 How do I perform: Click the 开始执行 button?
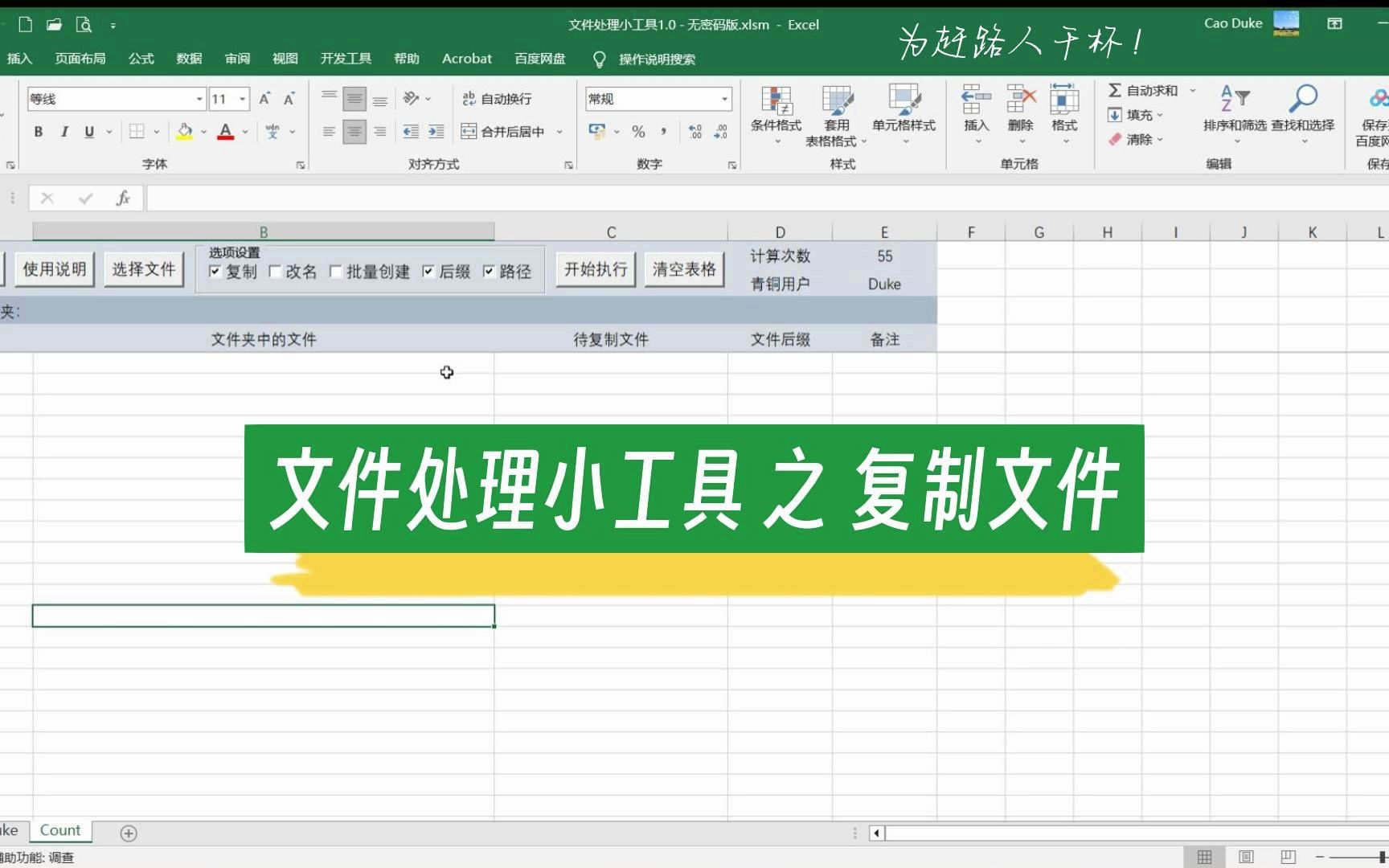(x=595, y=269)
